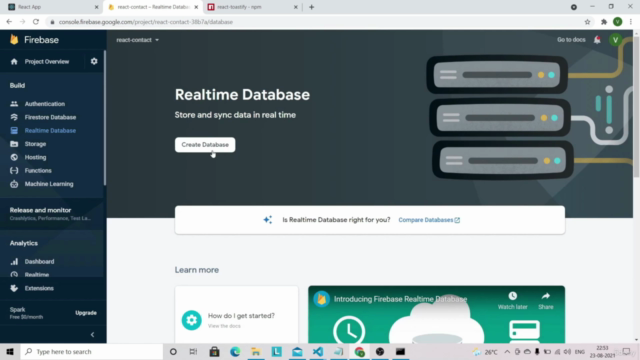The image size is (640, 360).
Task: Click the Upgrade plan button
Action: (86, 313)
